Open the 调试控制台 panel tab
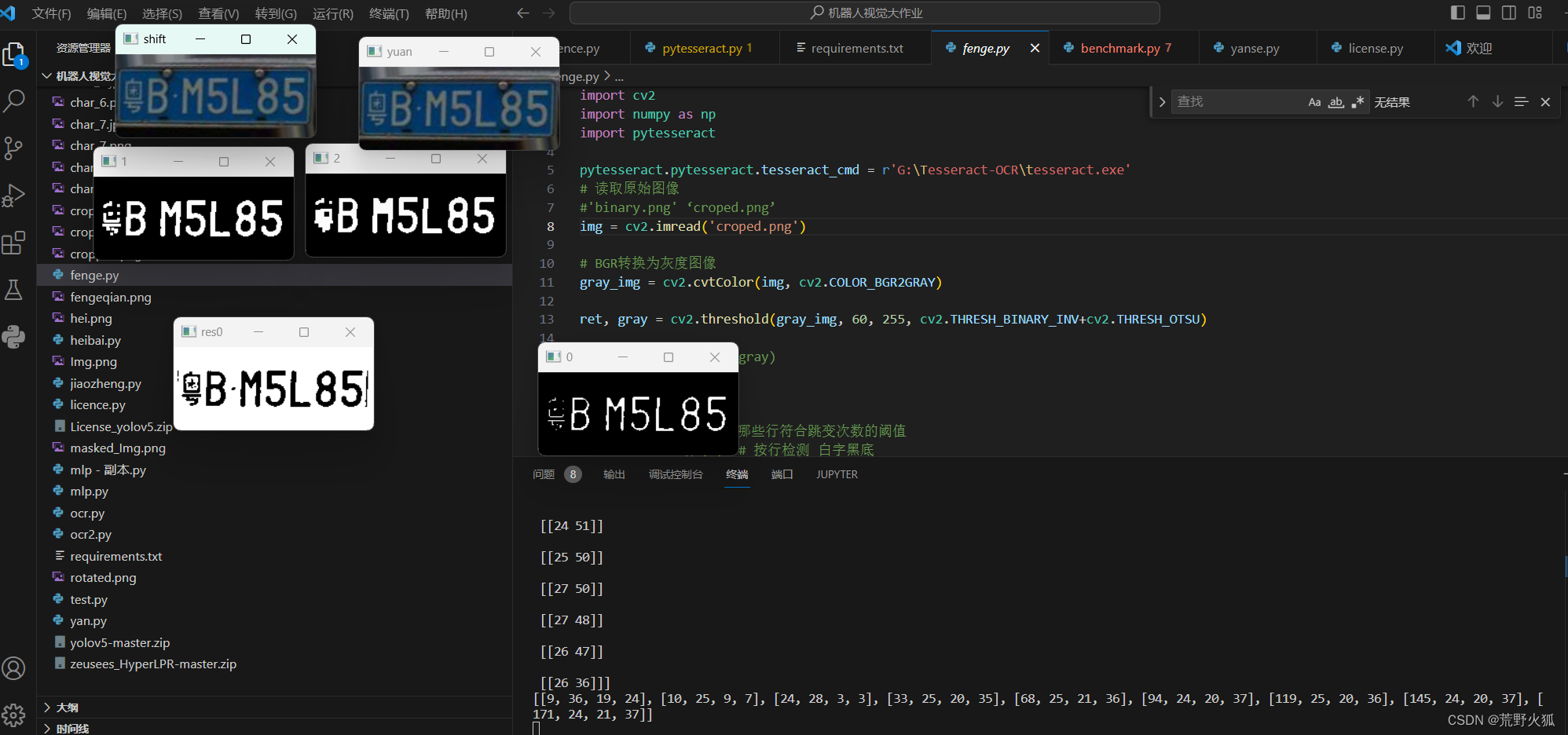Image resolution: width=1568 pixels, height=735 pixels. tap(676, 474)
